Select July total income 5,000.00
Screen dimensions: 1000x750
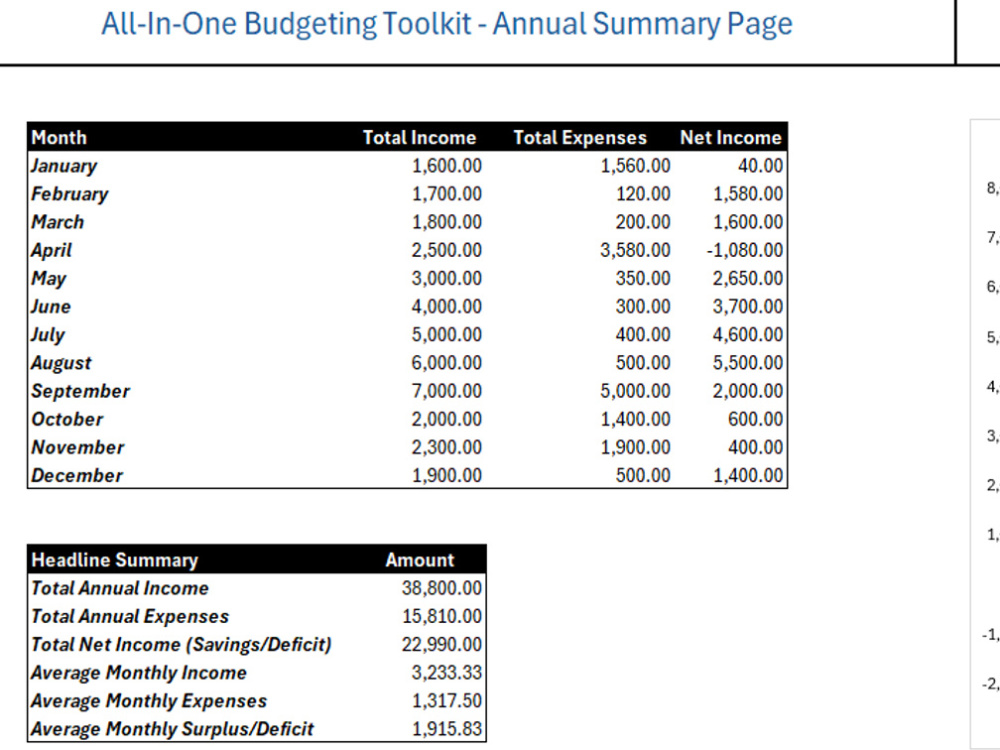pyautogui.click(x=446, y=334)
